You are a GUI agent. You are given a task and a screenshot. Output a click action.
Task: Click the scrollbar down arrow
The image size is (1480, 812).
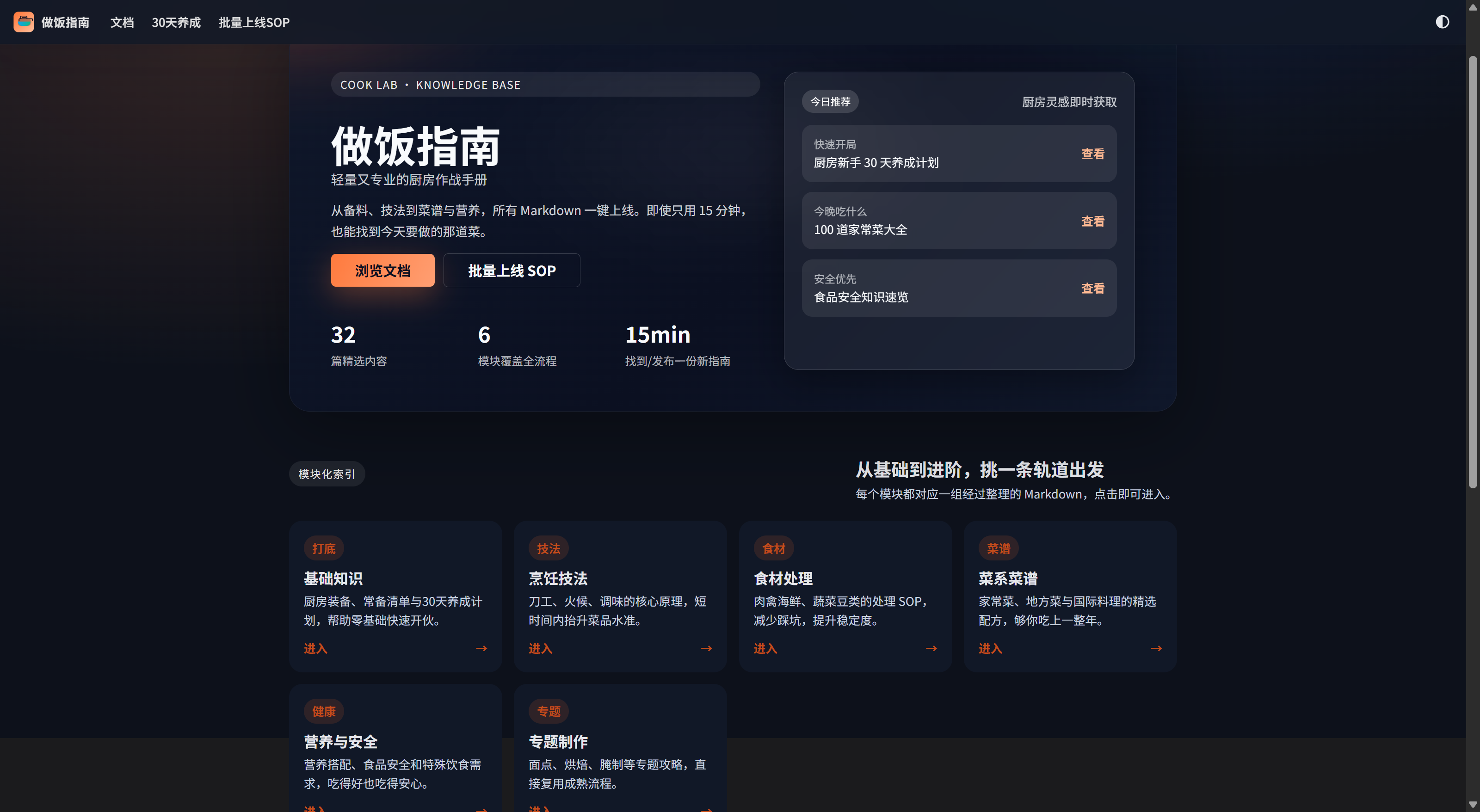1473,805
